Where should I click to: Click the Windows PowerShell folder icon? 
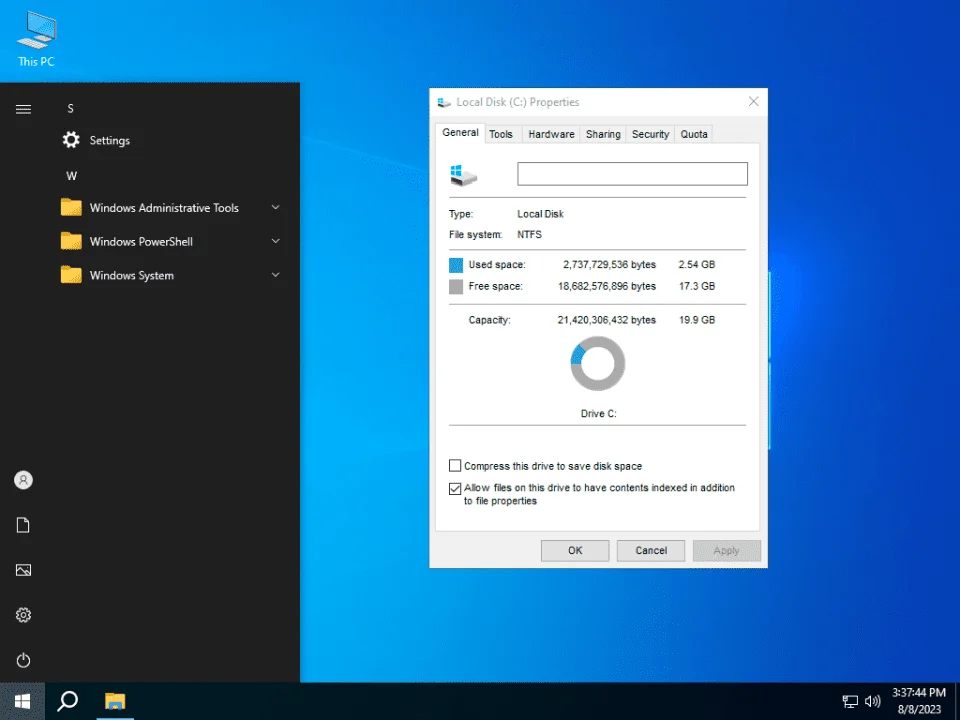(71, 241)
